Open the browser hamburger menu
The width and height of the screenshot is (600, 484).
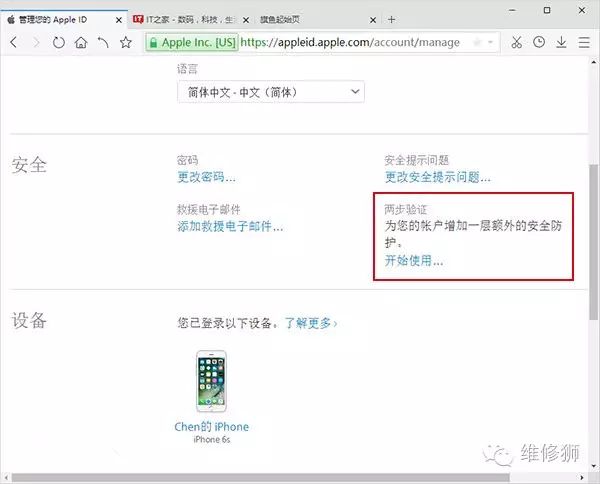[x=584, y=42]
